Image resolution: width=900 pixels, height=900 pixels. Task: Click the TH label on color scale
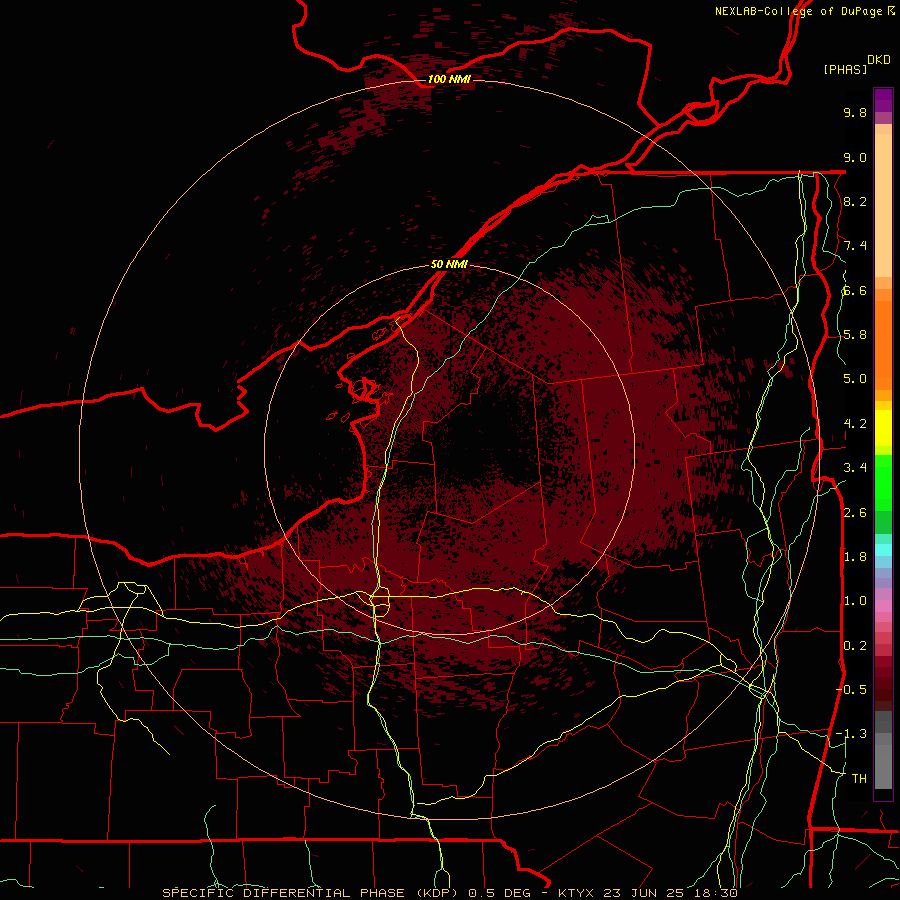tap(859, 778)
